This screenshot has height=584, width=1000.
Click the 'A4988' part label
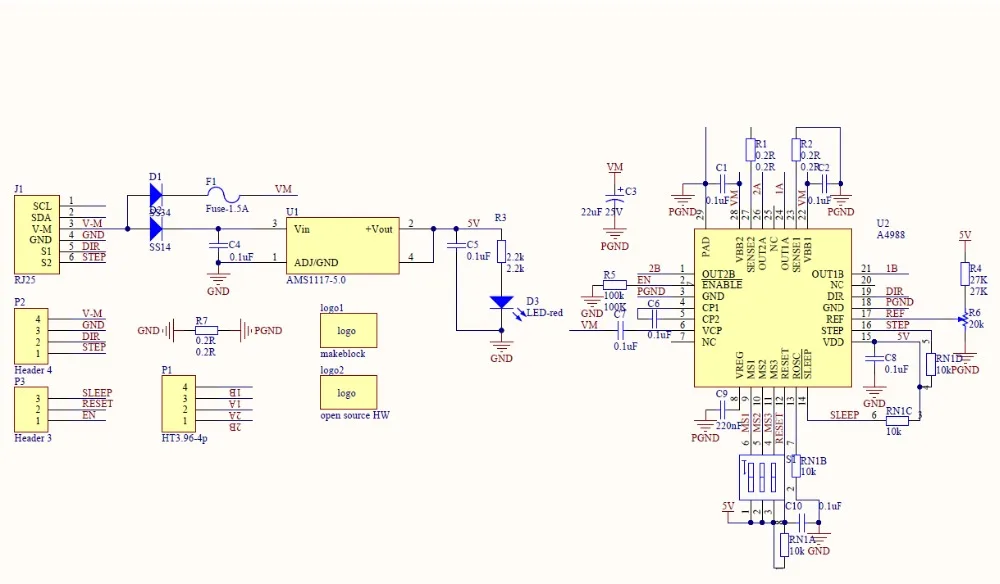coord(891,235)
